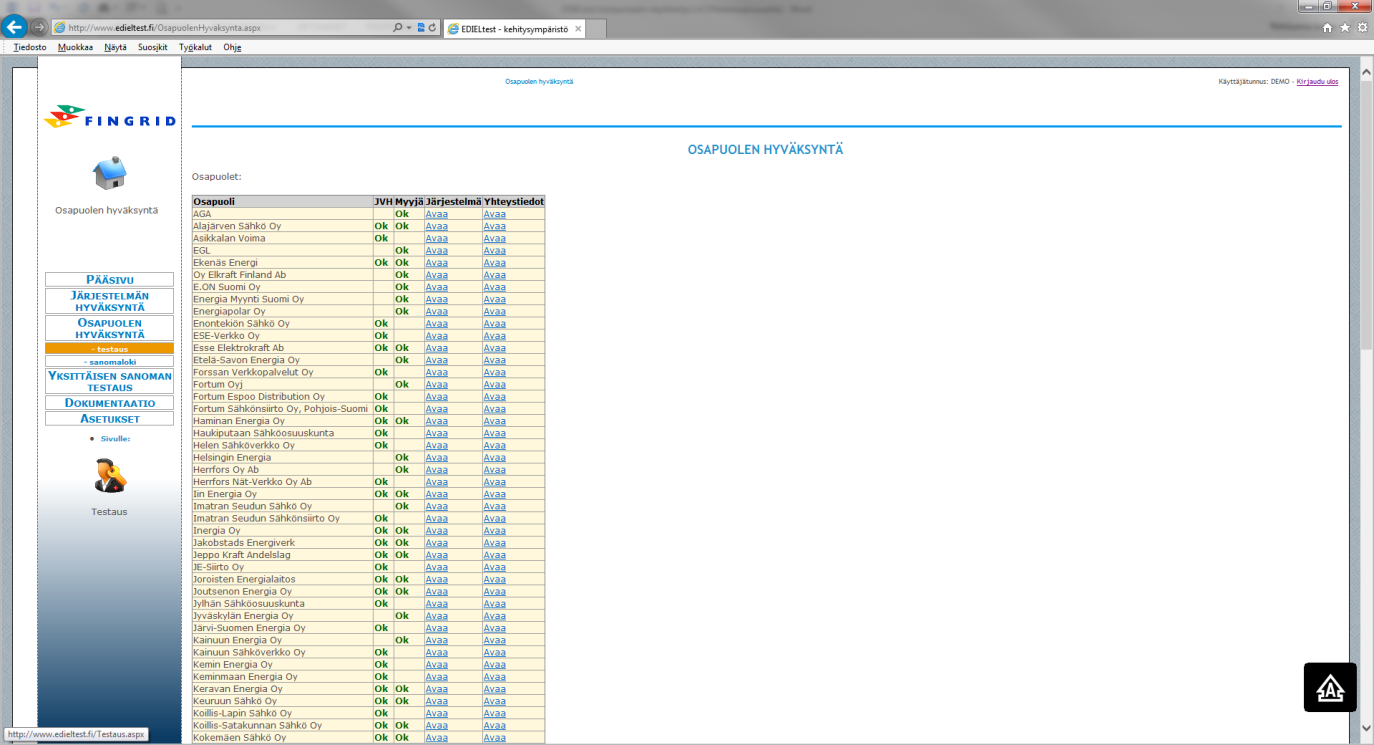The width and height of the screenshot is (1374, 745).
Task: Open Asetukset in sidebar
Action: tap(109, 419)
